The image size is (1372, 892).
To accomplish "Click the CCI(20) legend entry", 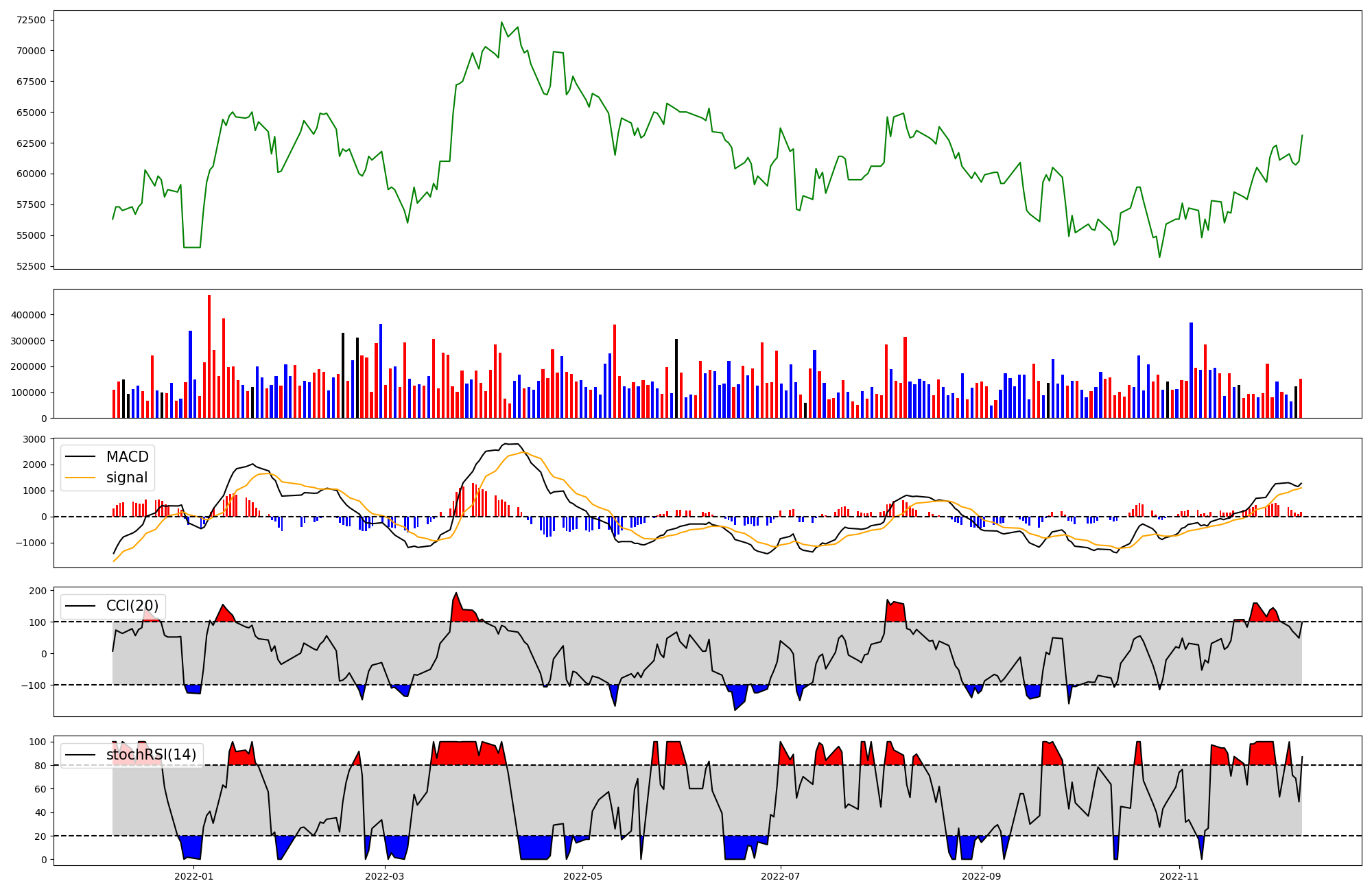I will [132, 606].
